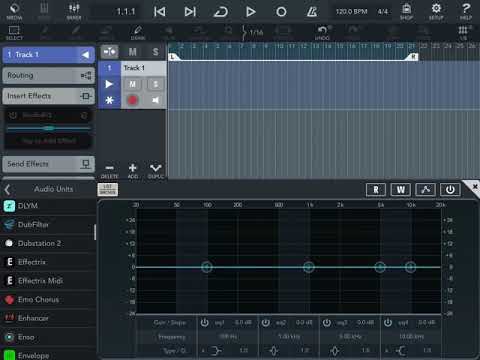The width and height of the screenshot is (480, 360).
Task: Delete the selected track
Action: [109, 171]
